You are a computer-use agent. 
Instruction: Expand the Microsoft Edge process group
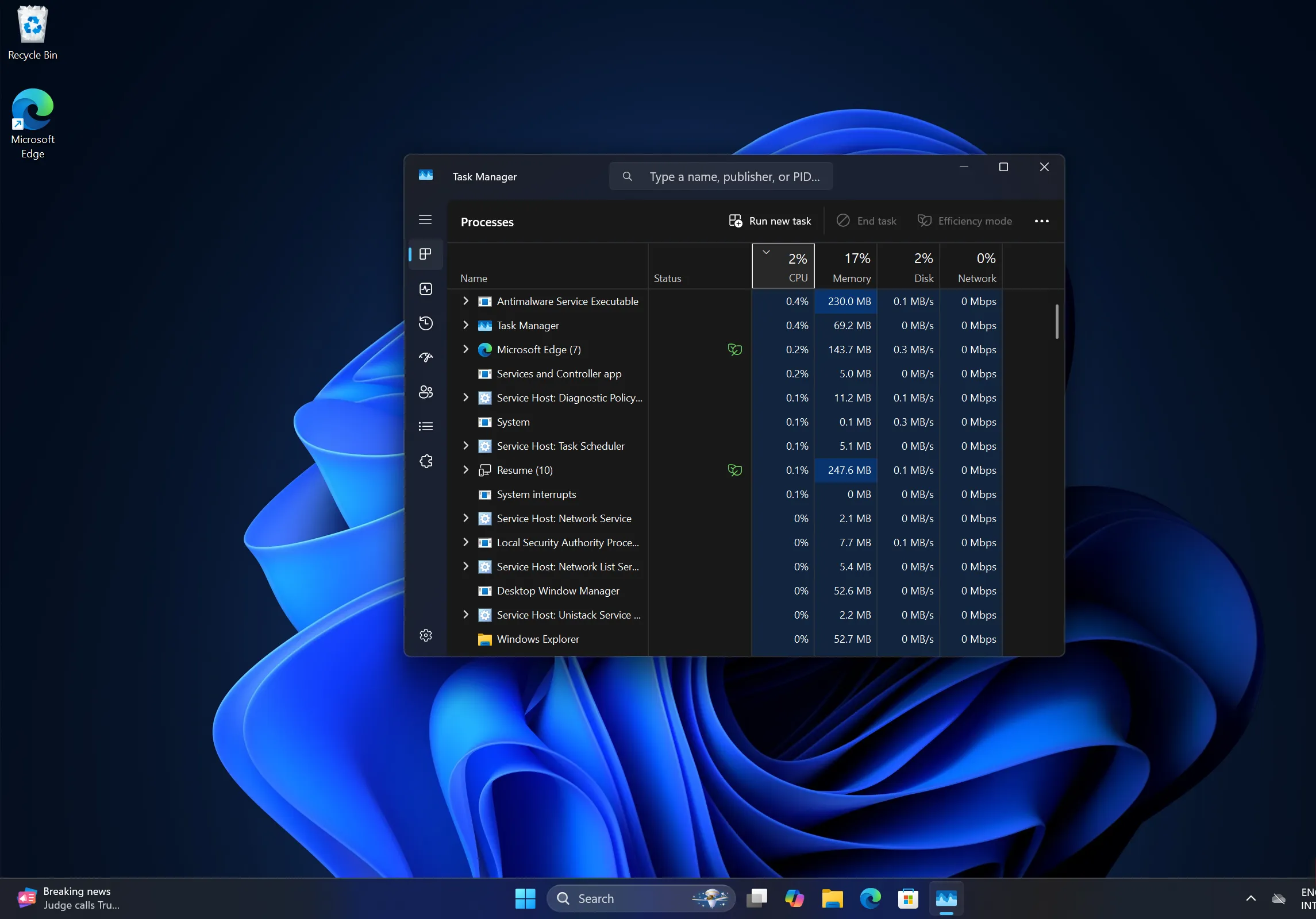(465, 350)
